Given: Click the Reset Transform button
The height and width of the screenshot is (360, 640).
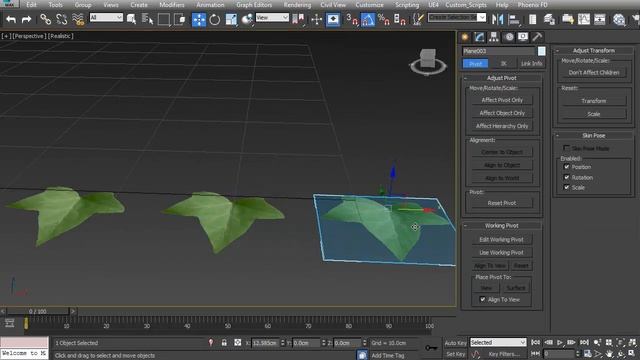Looking at the screenshot, I should click(594, 101).
